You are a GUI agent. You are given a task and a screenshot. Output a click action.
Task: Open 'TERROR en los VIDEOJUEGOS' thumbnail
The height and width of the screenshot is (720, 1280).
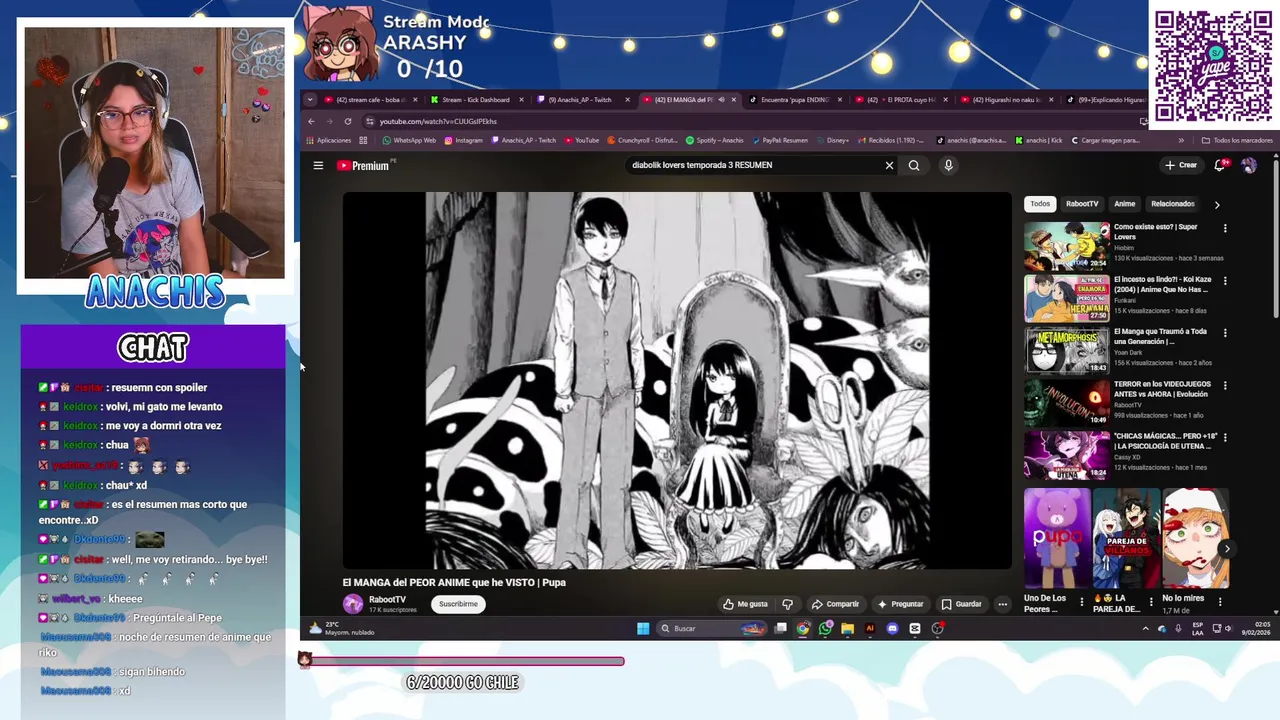(1067, 403)
